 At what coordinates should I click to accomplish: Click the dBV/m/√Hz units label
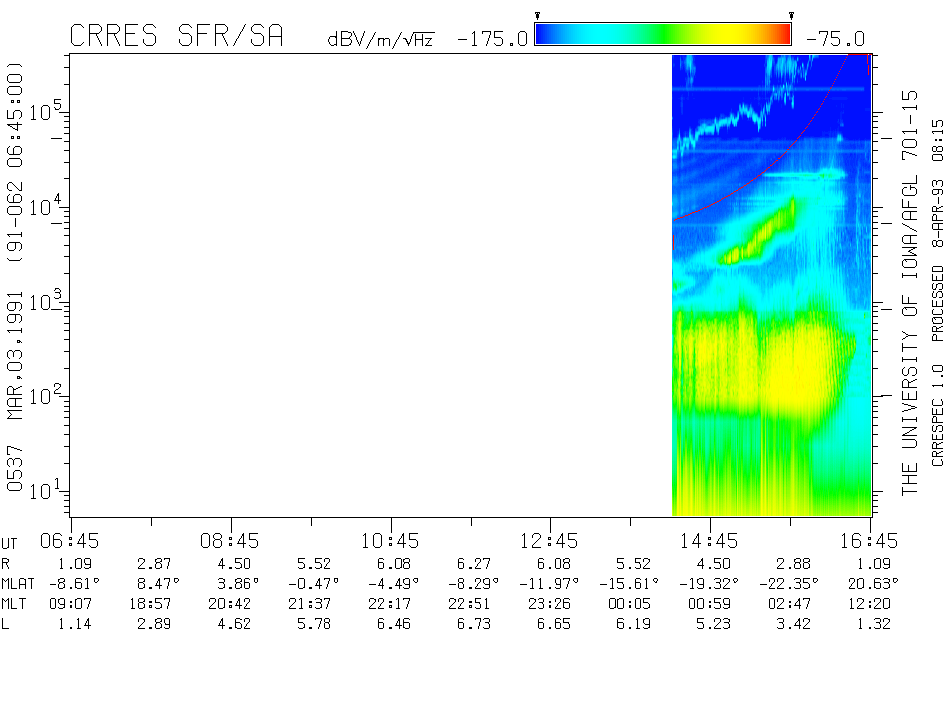(x=380, y=40)
